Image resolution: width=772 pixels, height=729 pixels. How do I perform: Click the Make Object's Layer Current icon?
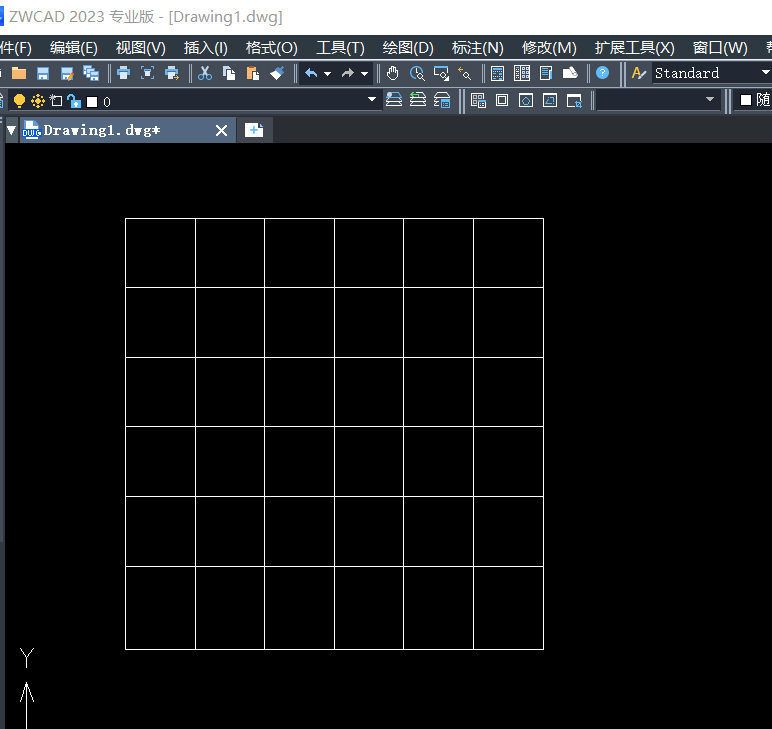tap(393, 100)
